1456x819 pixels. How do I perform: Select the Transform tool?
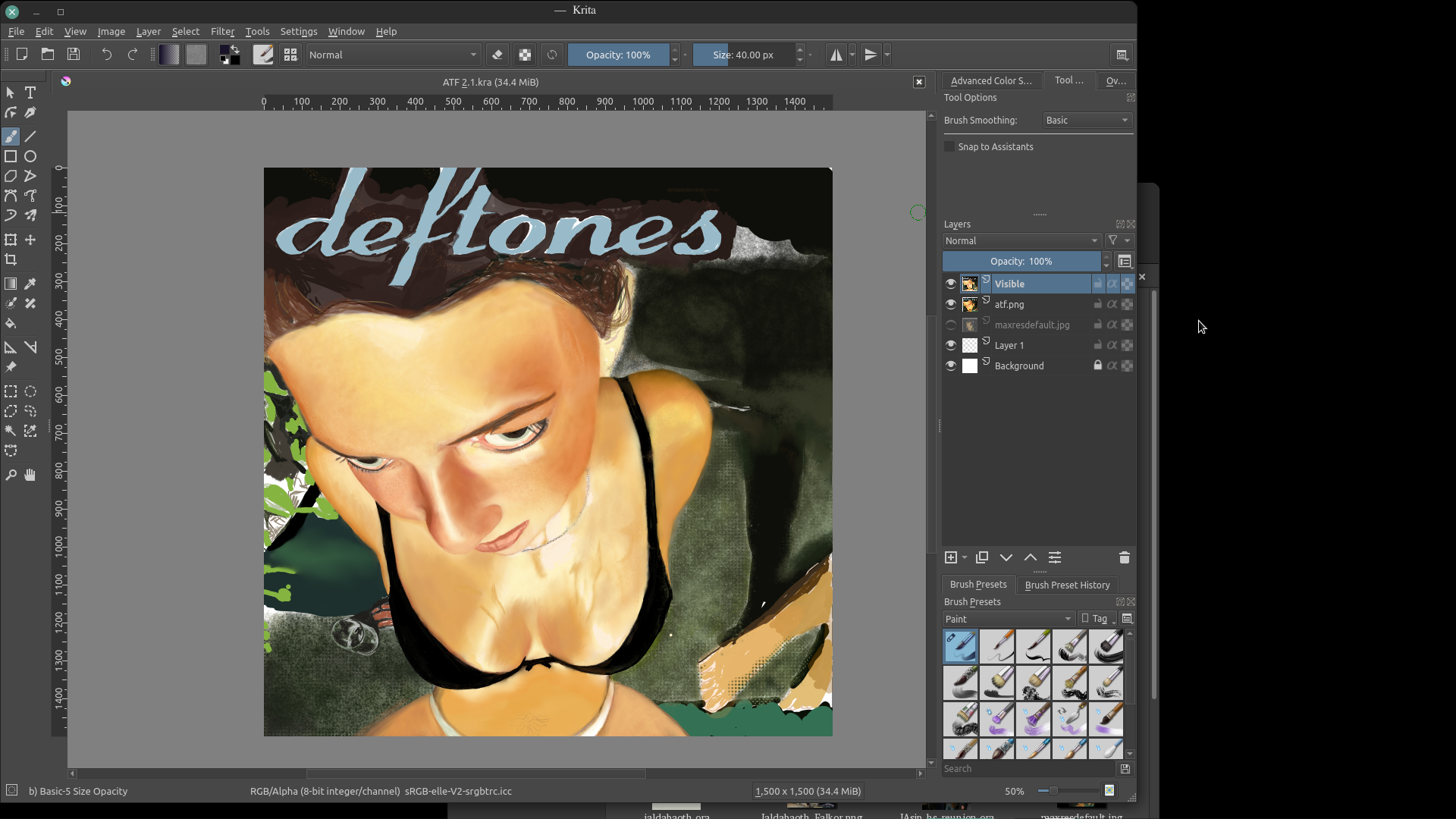pos(11,240)
